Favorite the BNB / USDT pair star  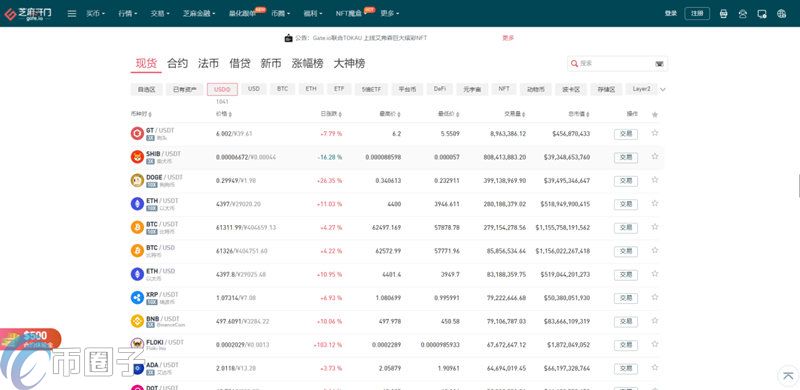[x=655, y=321]
